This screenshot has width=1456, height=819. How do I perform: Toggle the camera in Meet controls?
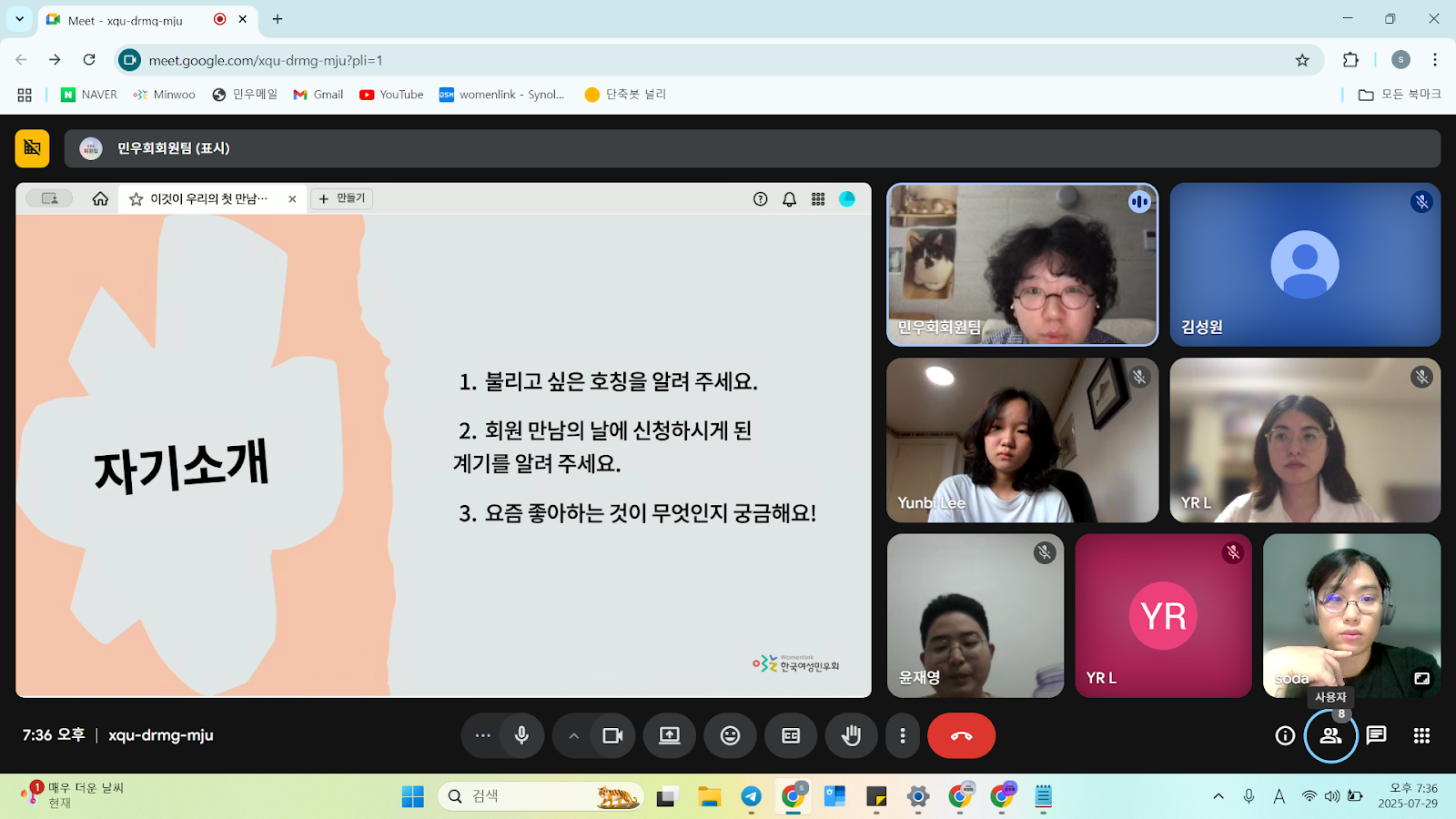612,735
